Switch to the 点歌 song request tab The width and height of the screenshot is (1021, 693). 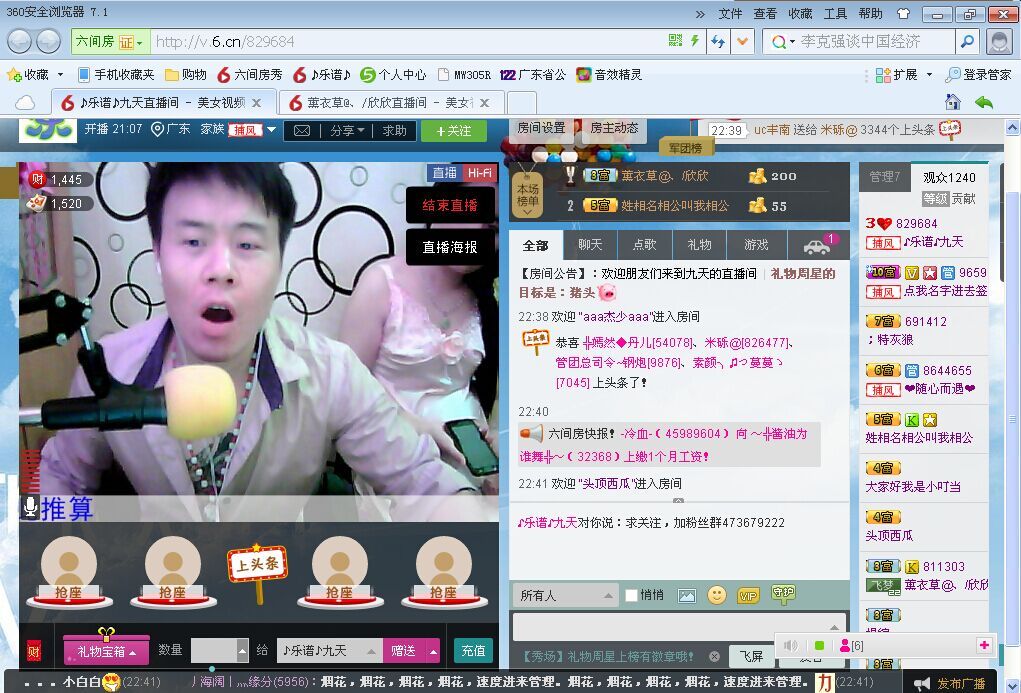coord(645,245)
